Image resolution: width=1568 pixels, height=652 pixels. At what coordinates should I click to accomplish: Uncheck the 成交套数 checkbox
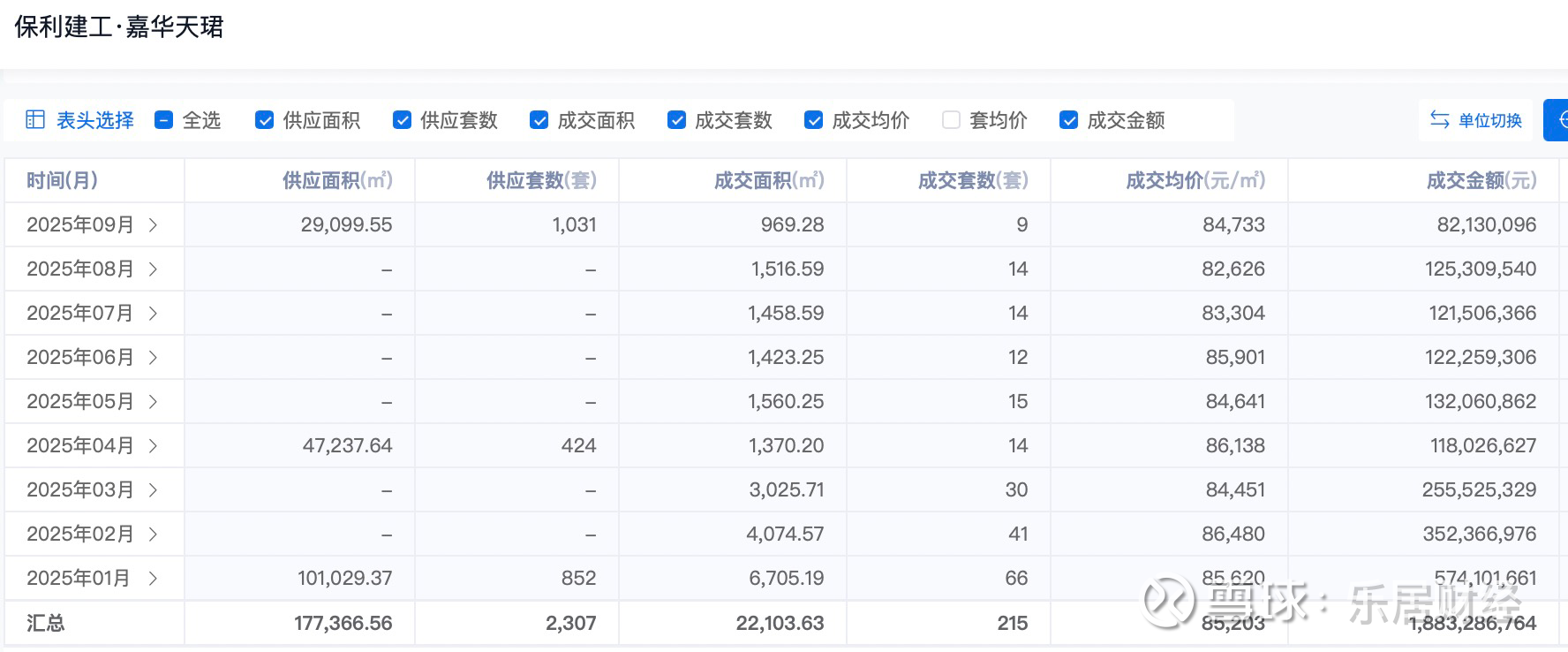tap(676, 120)
